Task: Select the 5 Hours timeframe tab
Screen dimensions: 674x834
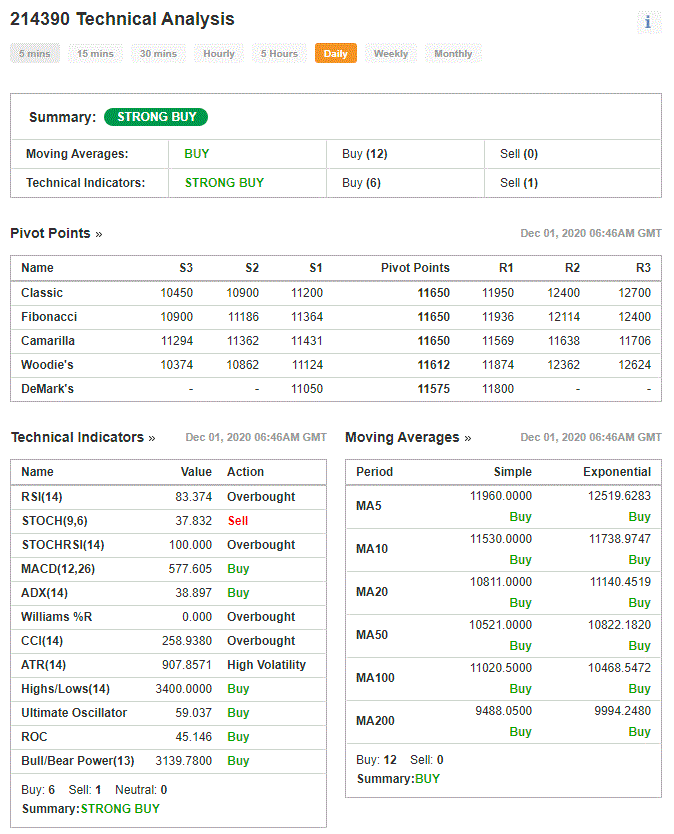Action: [279, 54]
